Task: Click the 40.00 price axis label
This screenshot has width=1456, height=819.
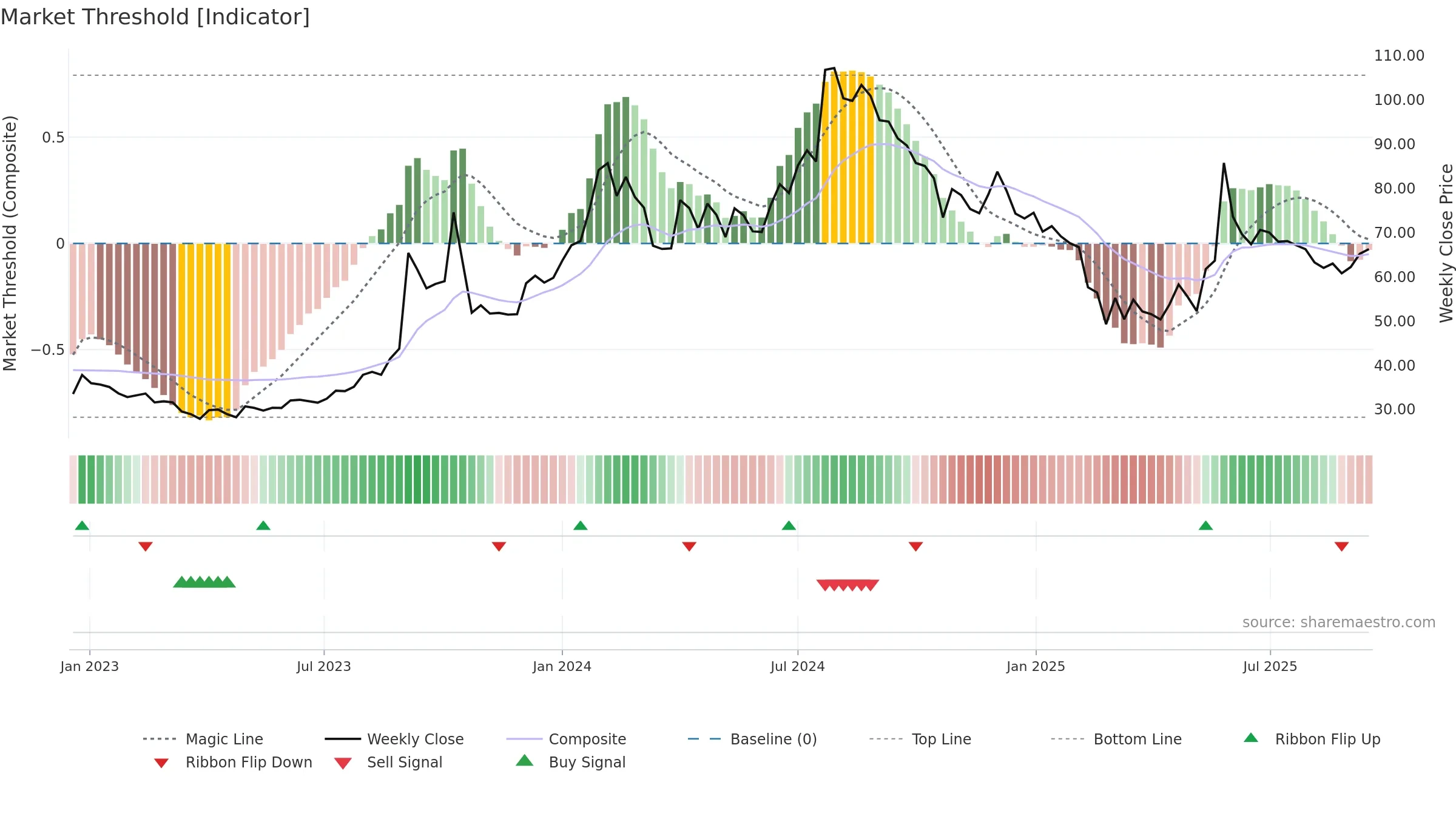Action: click(x=1395, y=365)
